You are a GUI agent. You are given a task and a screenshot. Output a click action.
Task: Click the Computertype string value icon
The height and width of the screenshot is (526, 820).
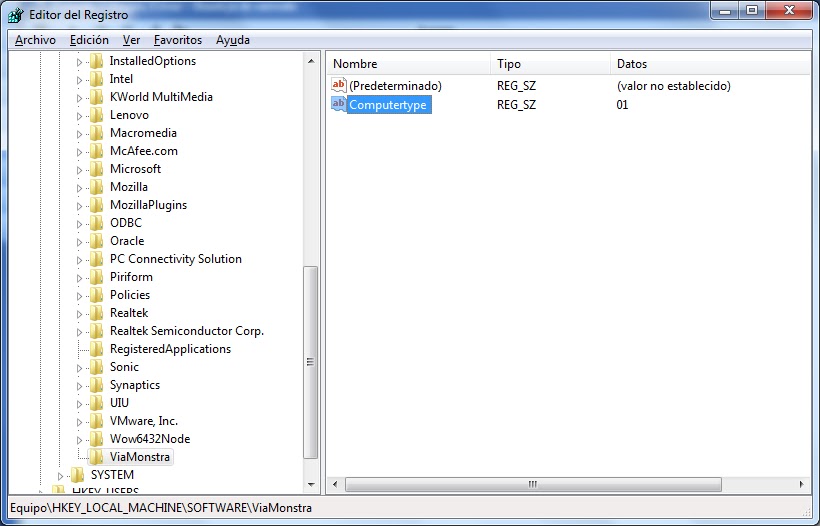[339, 104]
